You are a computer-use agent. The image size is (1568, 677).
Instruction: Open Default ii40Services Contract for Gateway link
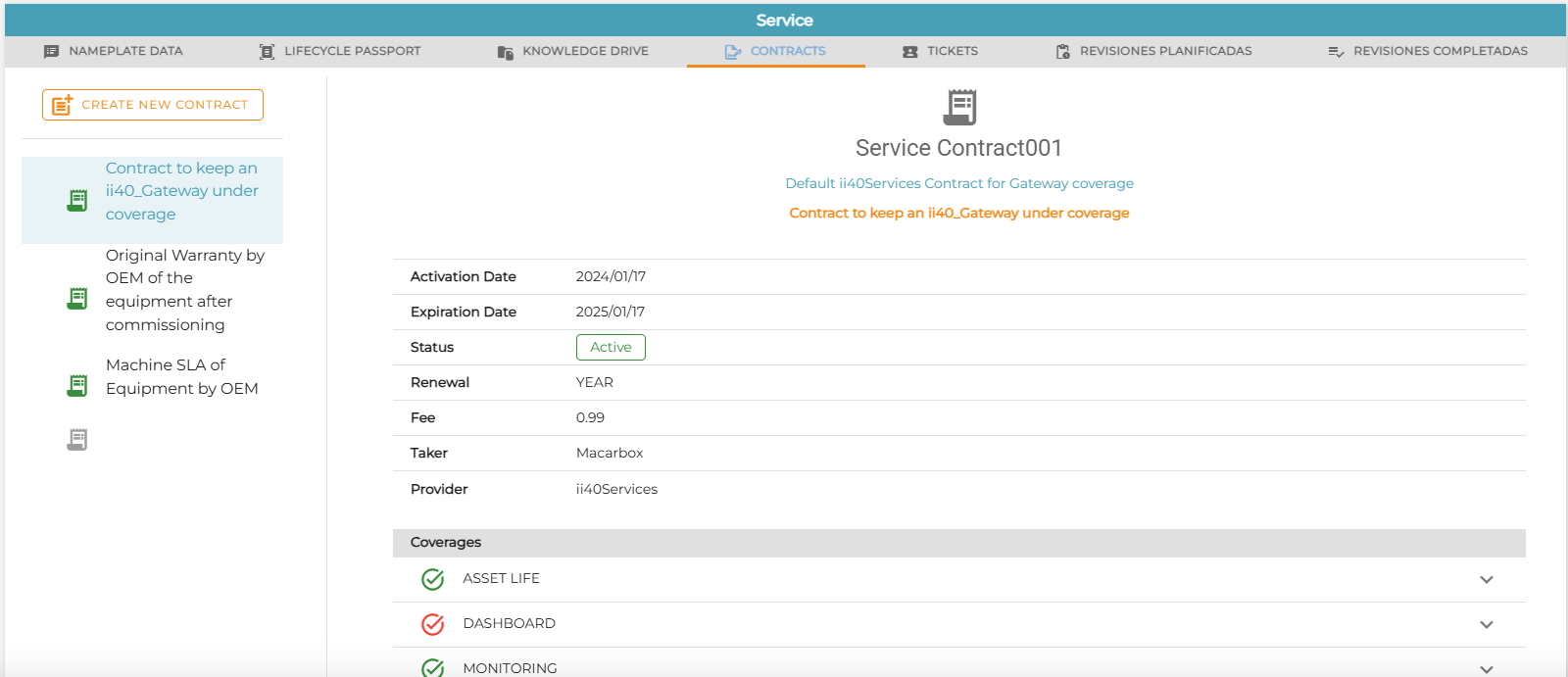959,183
